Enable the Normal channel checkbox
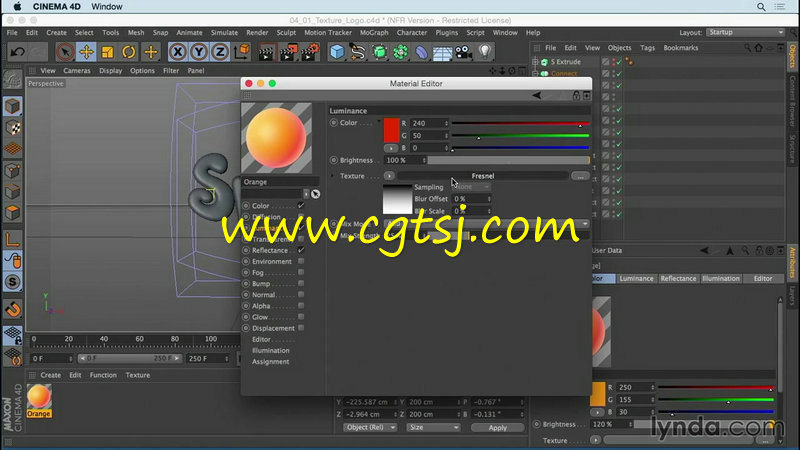800x450 pixels. click(x=301, y=294)
